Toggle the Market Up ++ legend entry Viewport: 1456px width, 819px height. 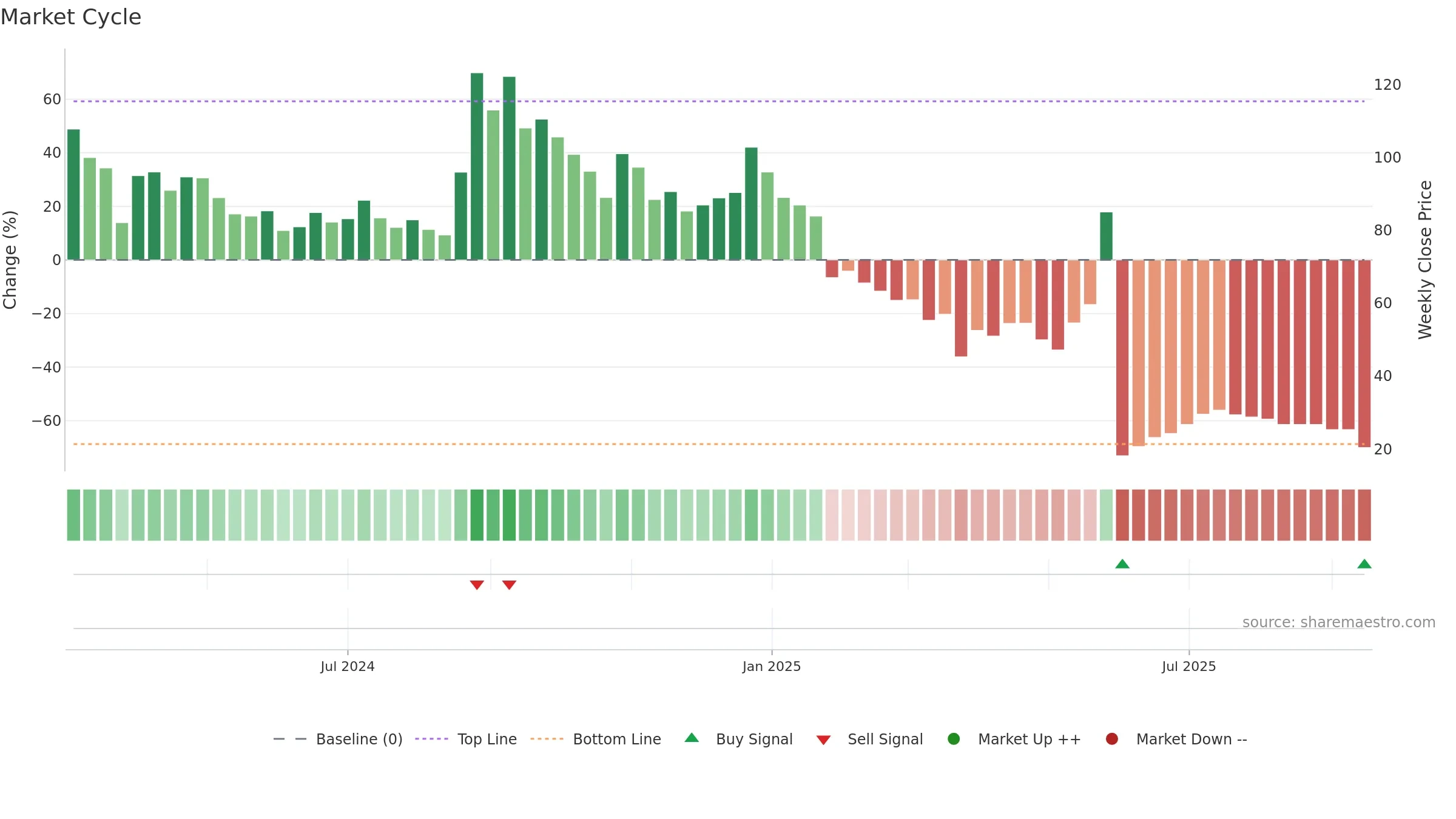tap(1014, 739)
